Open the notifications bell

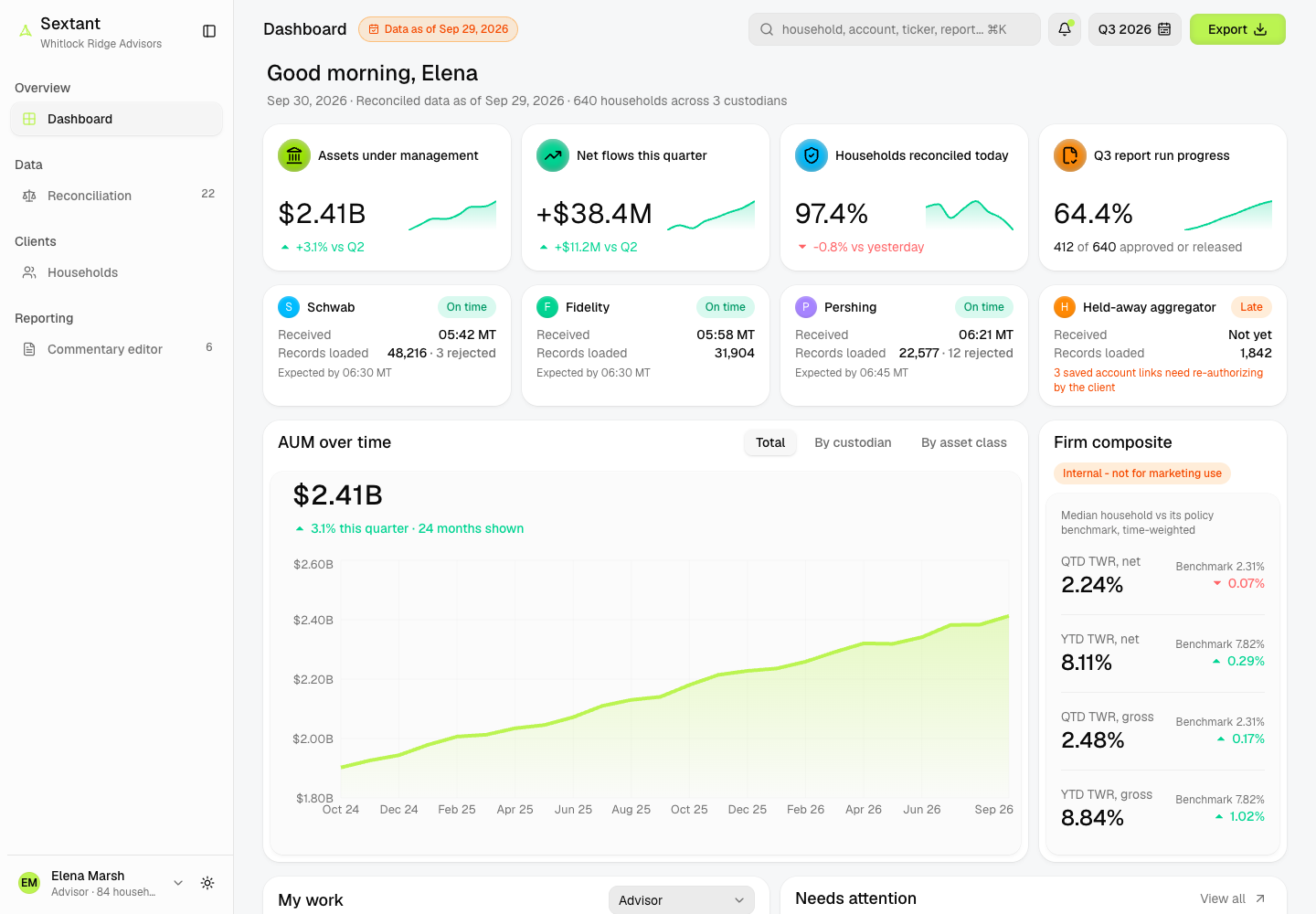pyautogui.click(x=1065, y=29)
